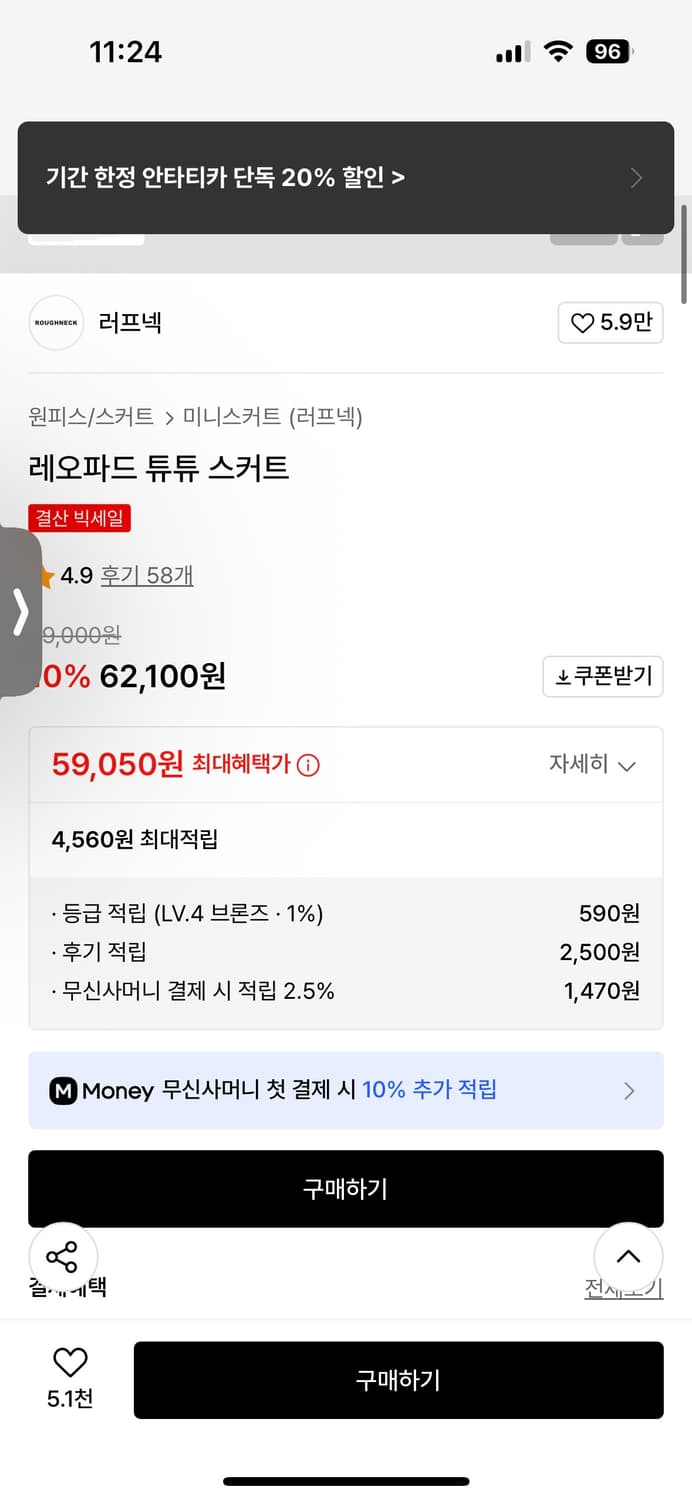Tap the share icon above the bottom bar

(x=62, y=1257)
